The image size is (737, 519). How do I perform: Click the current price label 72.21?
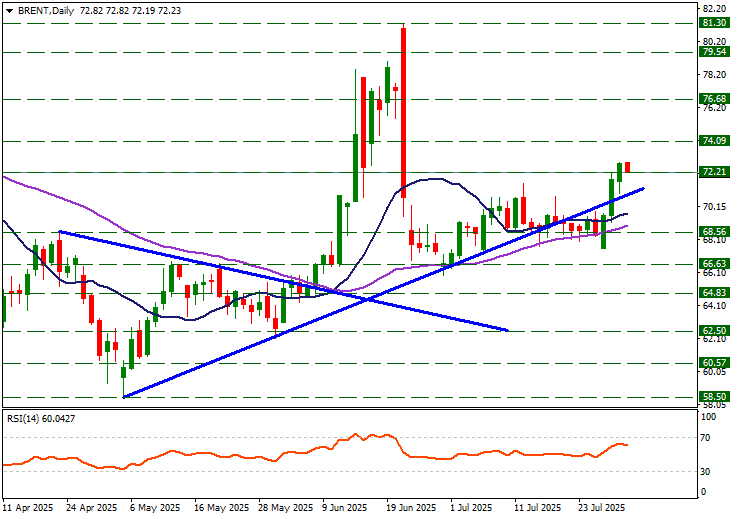click(x=714, y=172)
